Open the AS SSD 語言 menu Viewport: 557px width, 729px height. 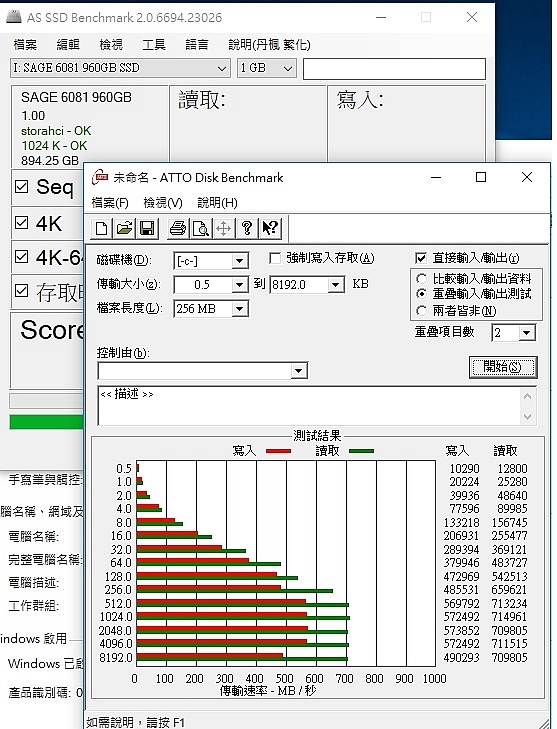[197, 45]
